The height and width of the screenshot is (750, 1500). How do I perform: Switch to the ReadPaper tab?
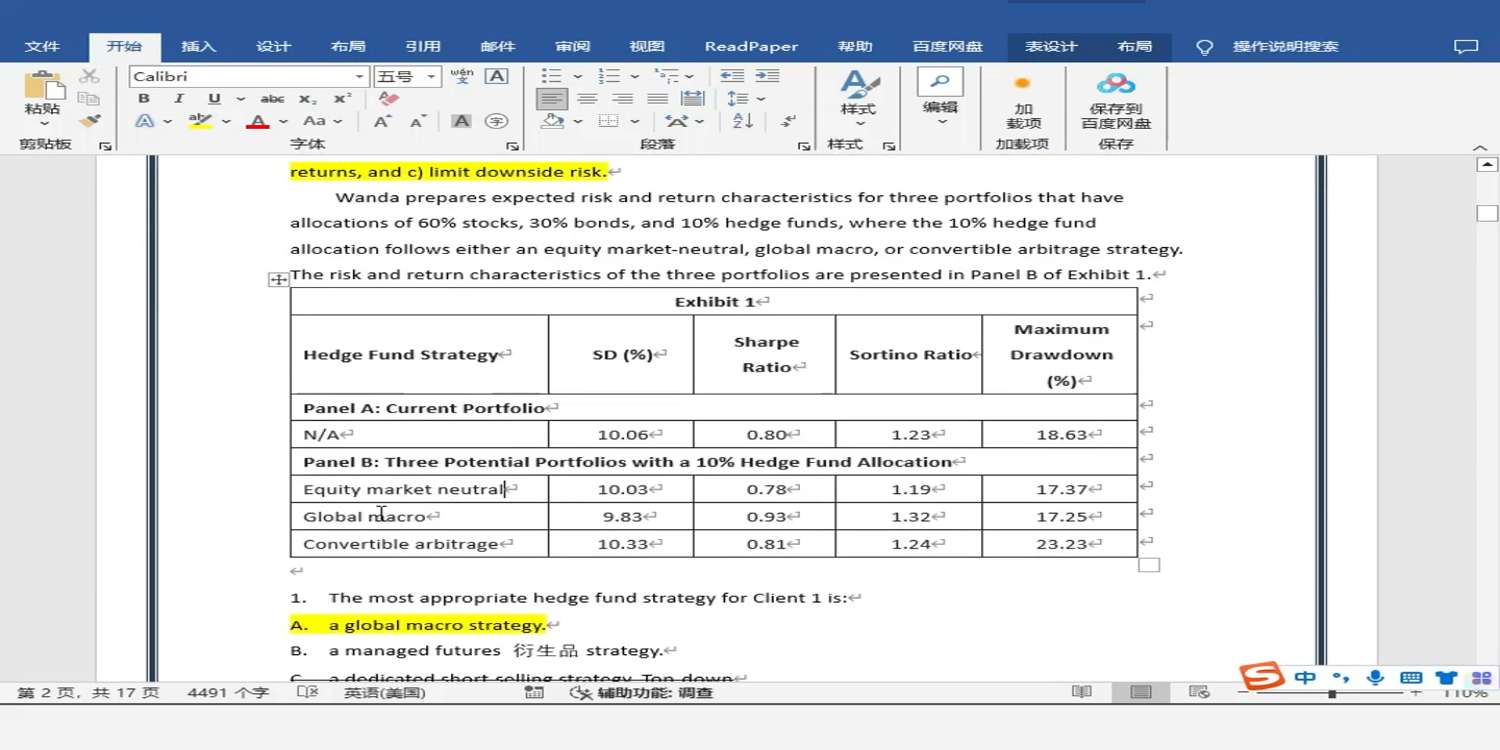[751, 47]
